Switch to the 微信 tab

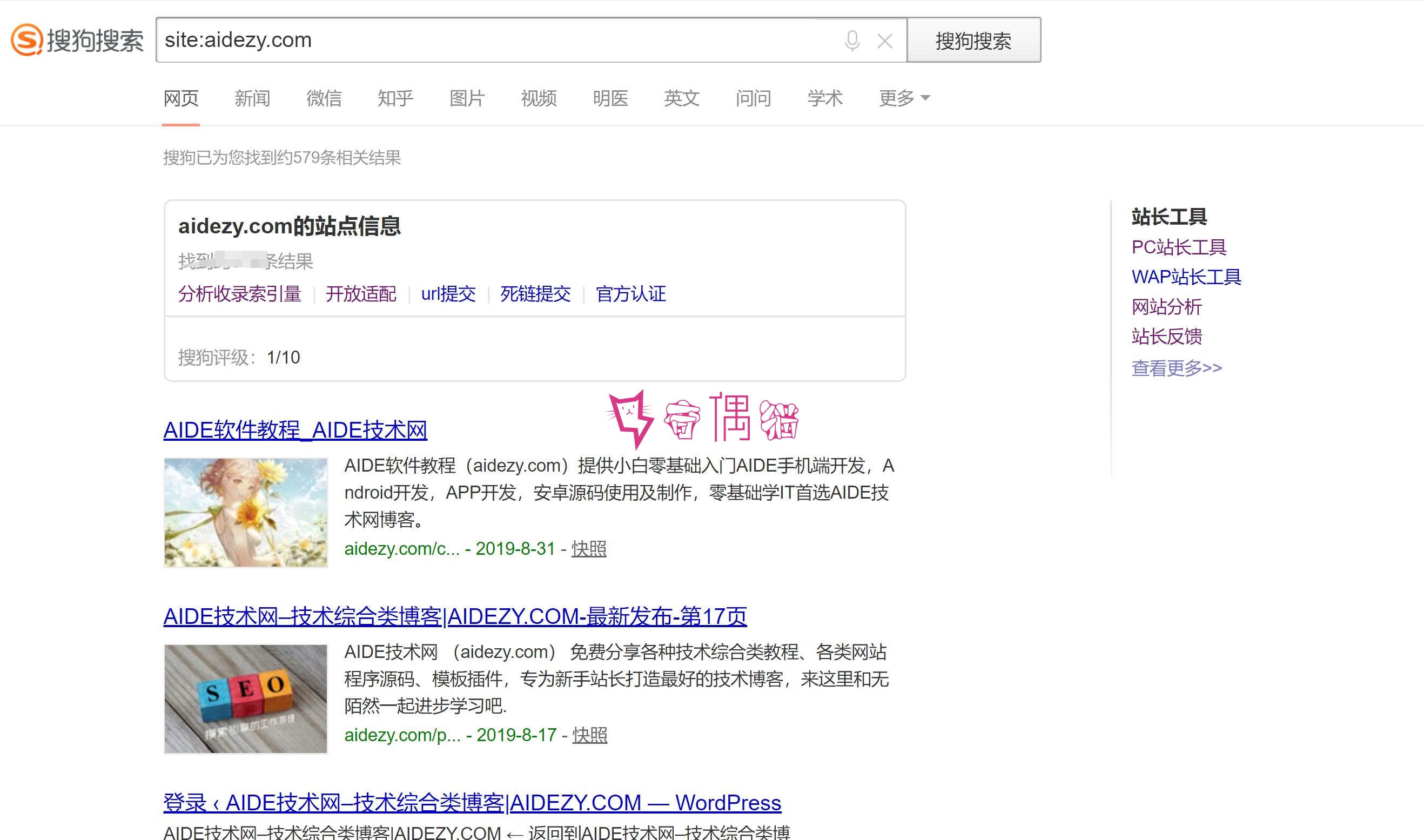(324, 98)
